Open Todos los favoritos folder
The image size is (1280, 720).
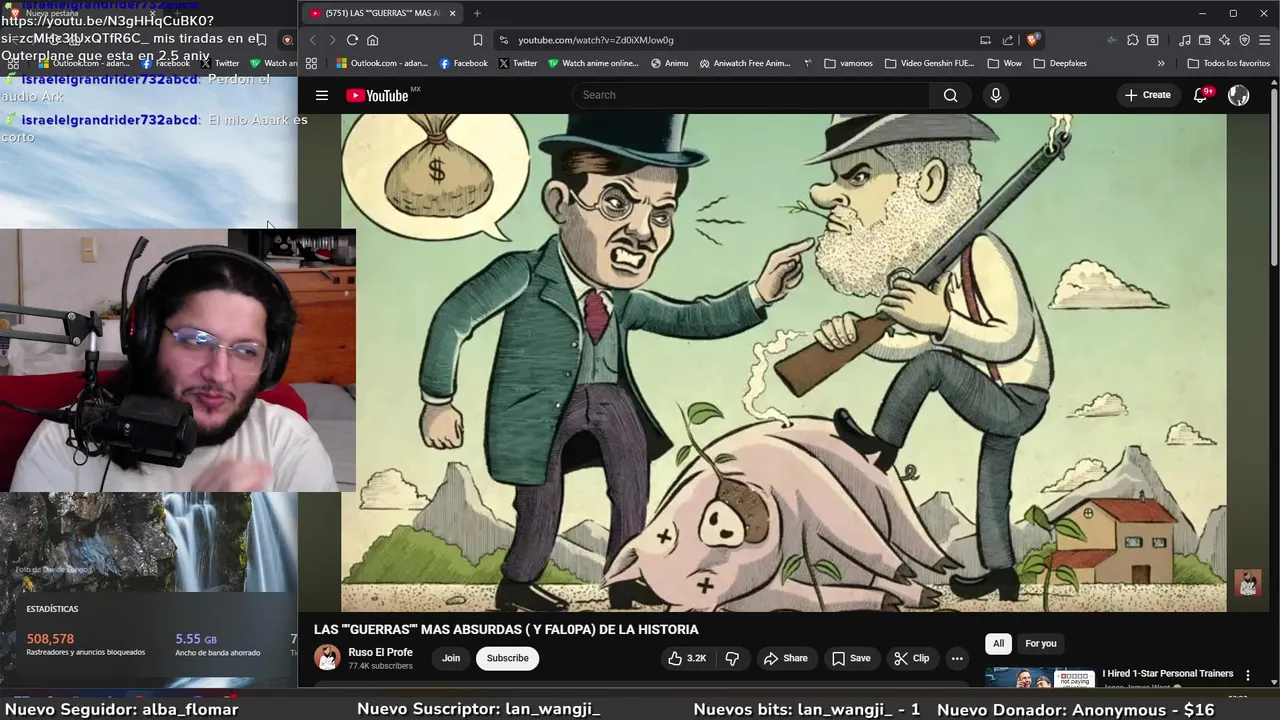click(1228, 63)
